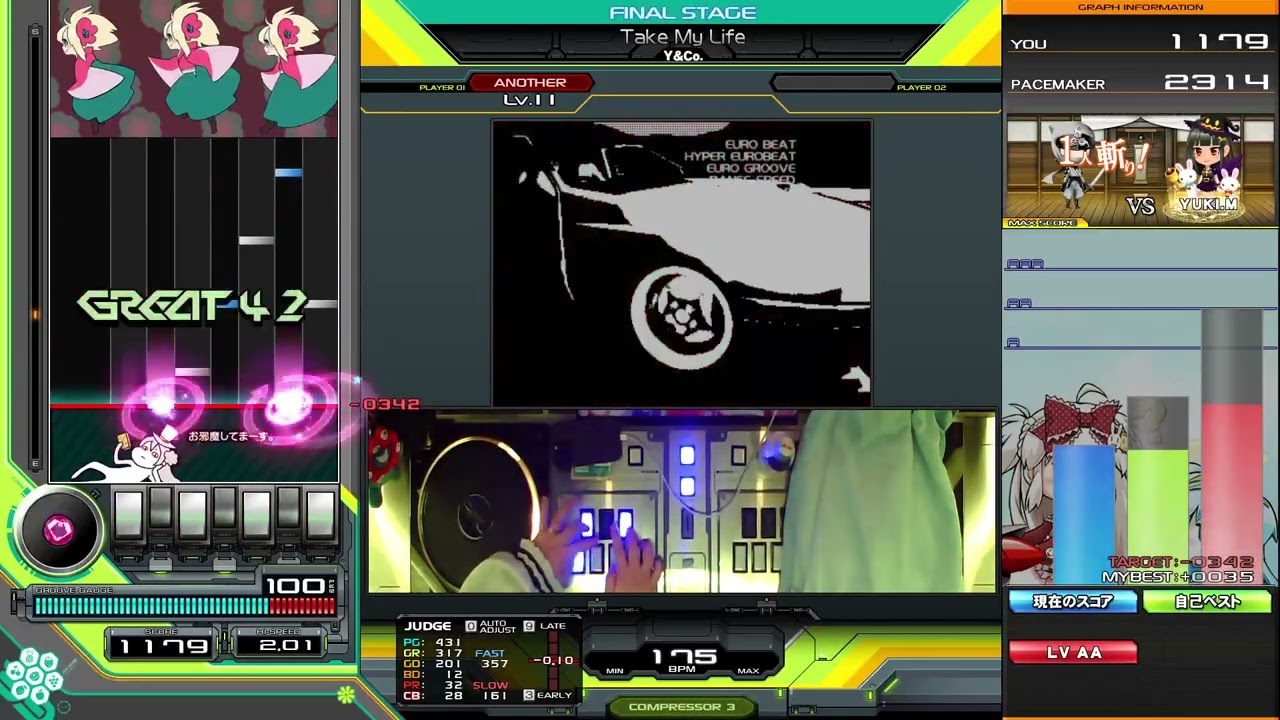The image size is (1280, 720).
Task: Click the SCORE 1179 display
Action: tap(163, 646)
